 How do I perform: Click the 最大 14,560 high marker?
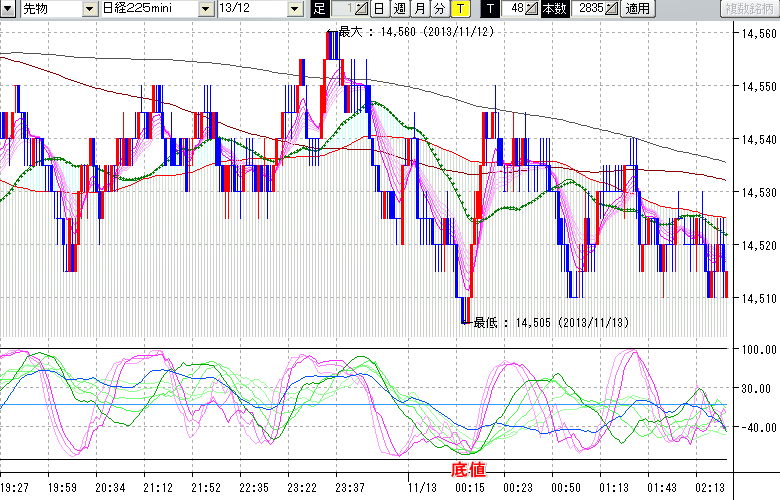point(414,32)
